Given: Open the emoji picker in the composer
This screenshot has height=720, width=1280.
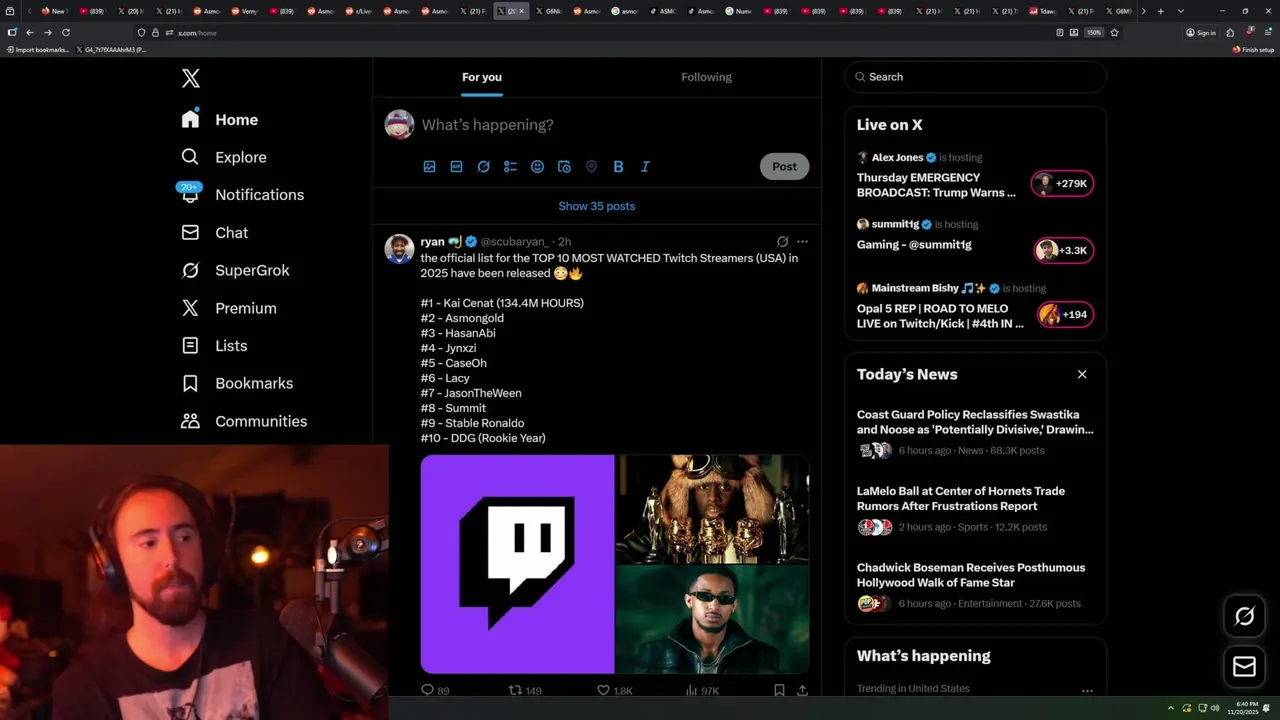Looking at the screenshot, I should point(537,167).
